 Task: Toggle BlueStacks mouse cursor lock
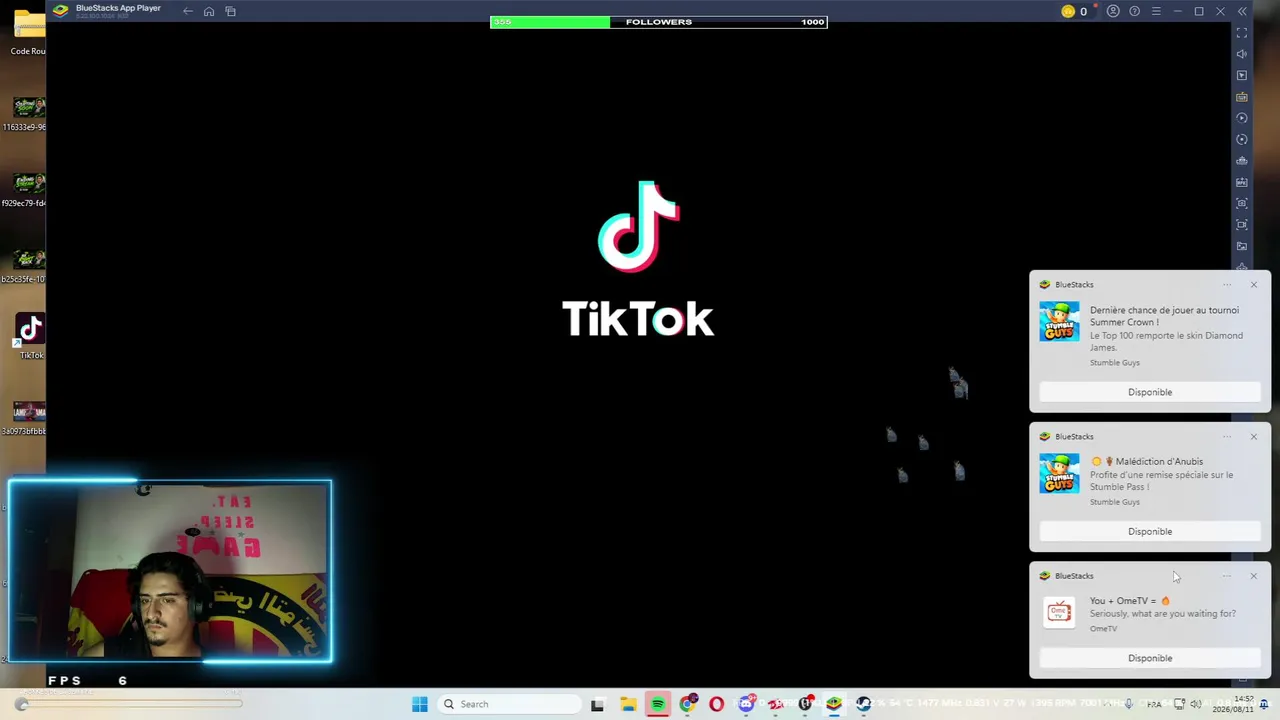pyautogui.click(x=1242, y=75)
